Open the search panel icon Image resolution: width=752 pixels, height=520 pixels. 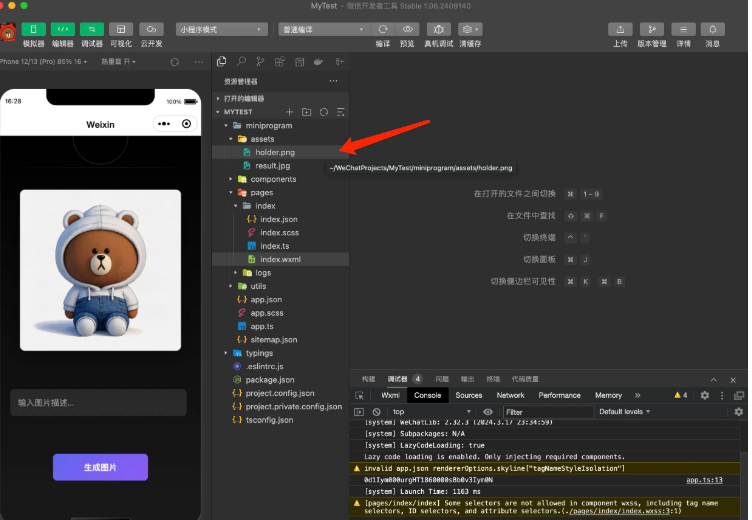tap(241, 61)
